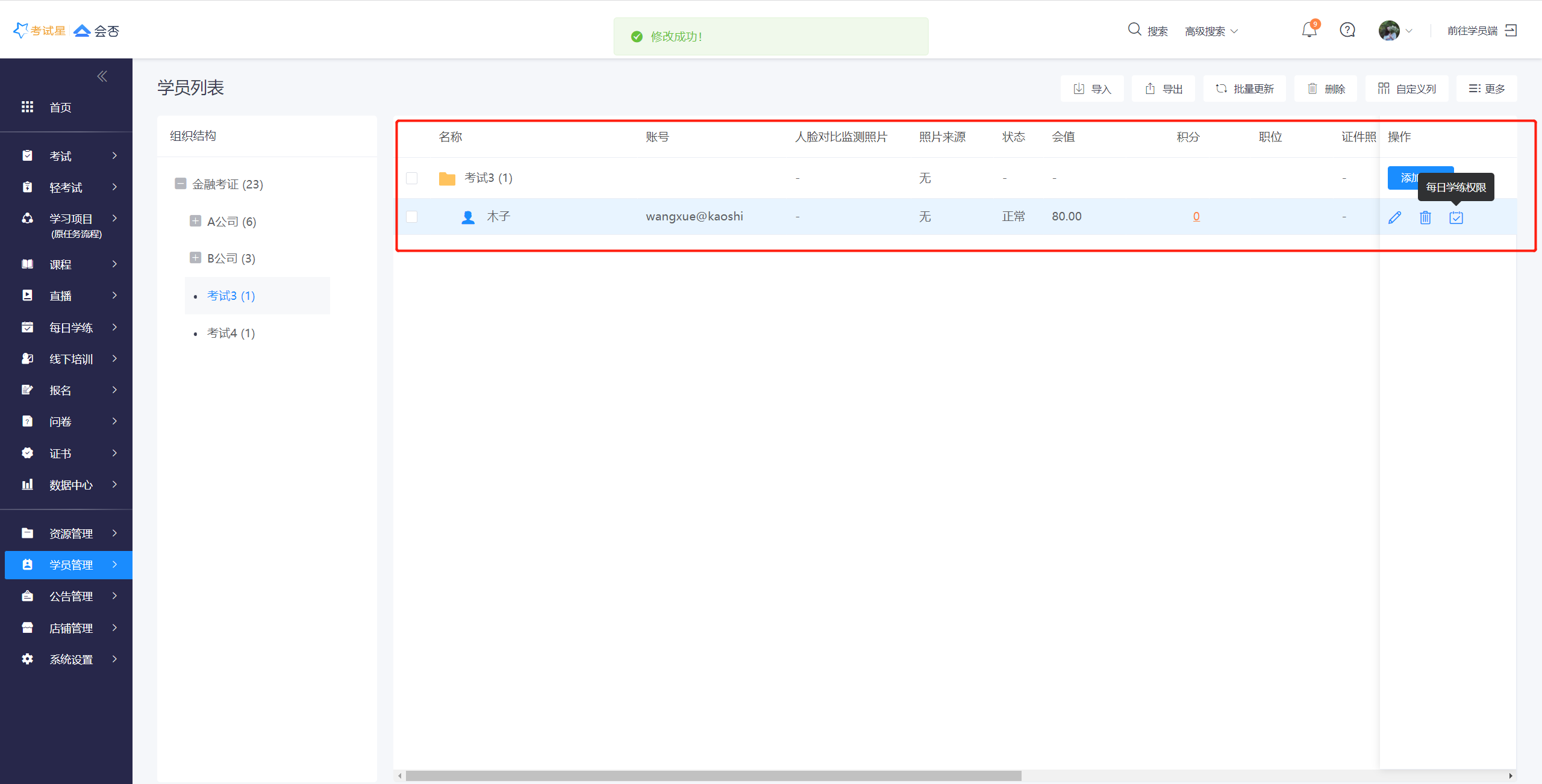The width and height of the screenshot is (1542, 784).
Task: Click the horizontal scrollbar at table bottom
Action: click(713, 776)
